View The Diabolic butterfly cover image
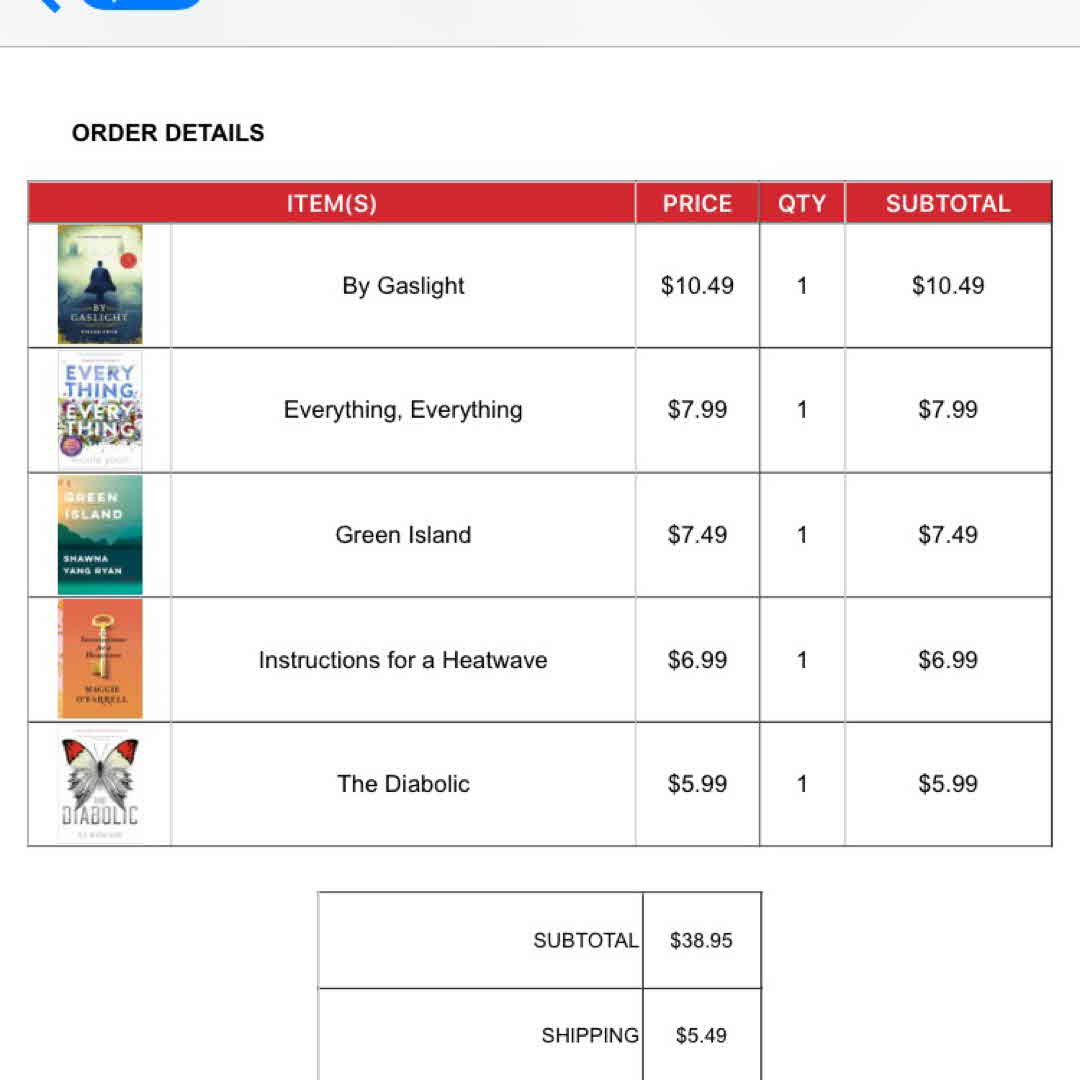 [x=100, y=784]
